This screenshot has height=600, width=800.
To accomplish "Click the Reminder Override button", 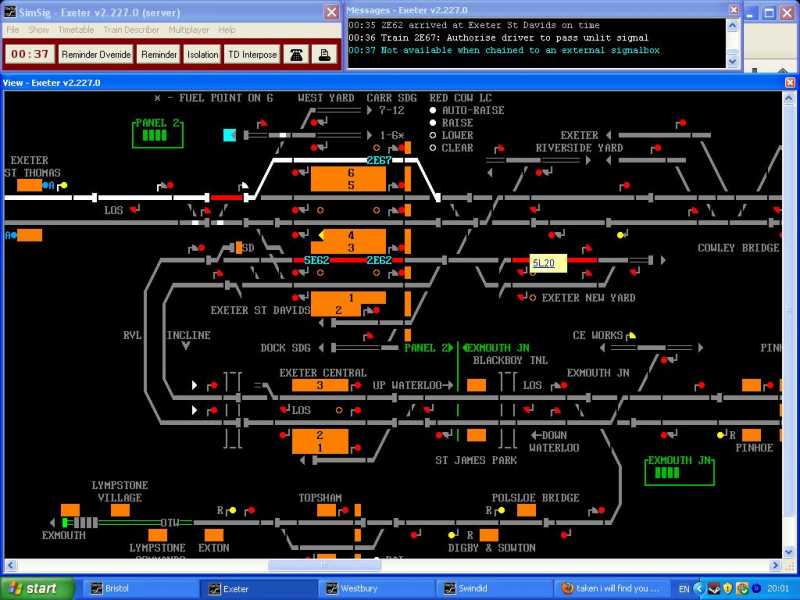I will (x=96, y=55).
